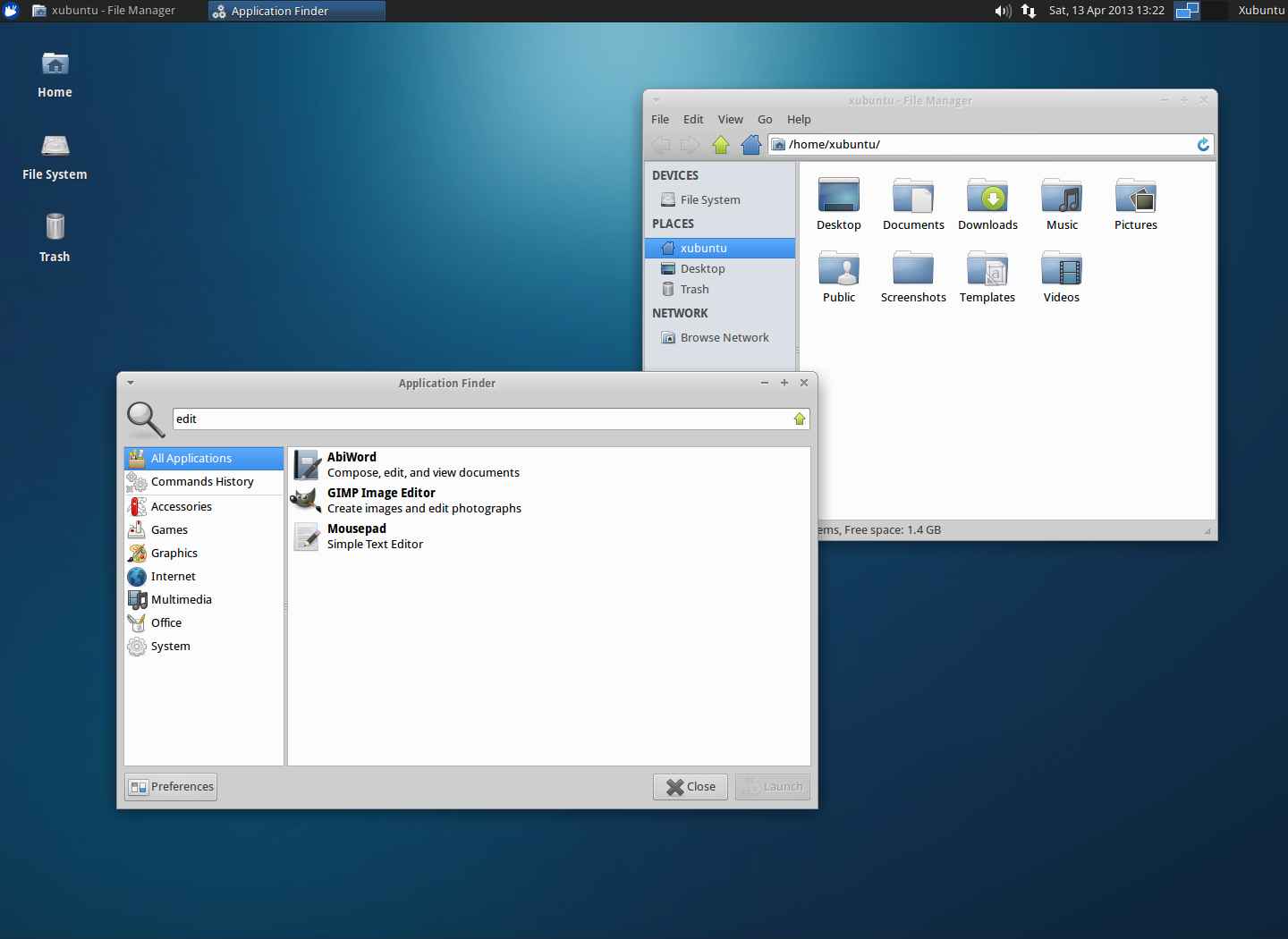Open the Accessories category in Application Finder
Screen dimensions: 1288x939
pyautogui.click(x=182, y=506)
